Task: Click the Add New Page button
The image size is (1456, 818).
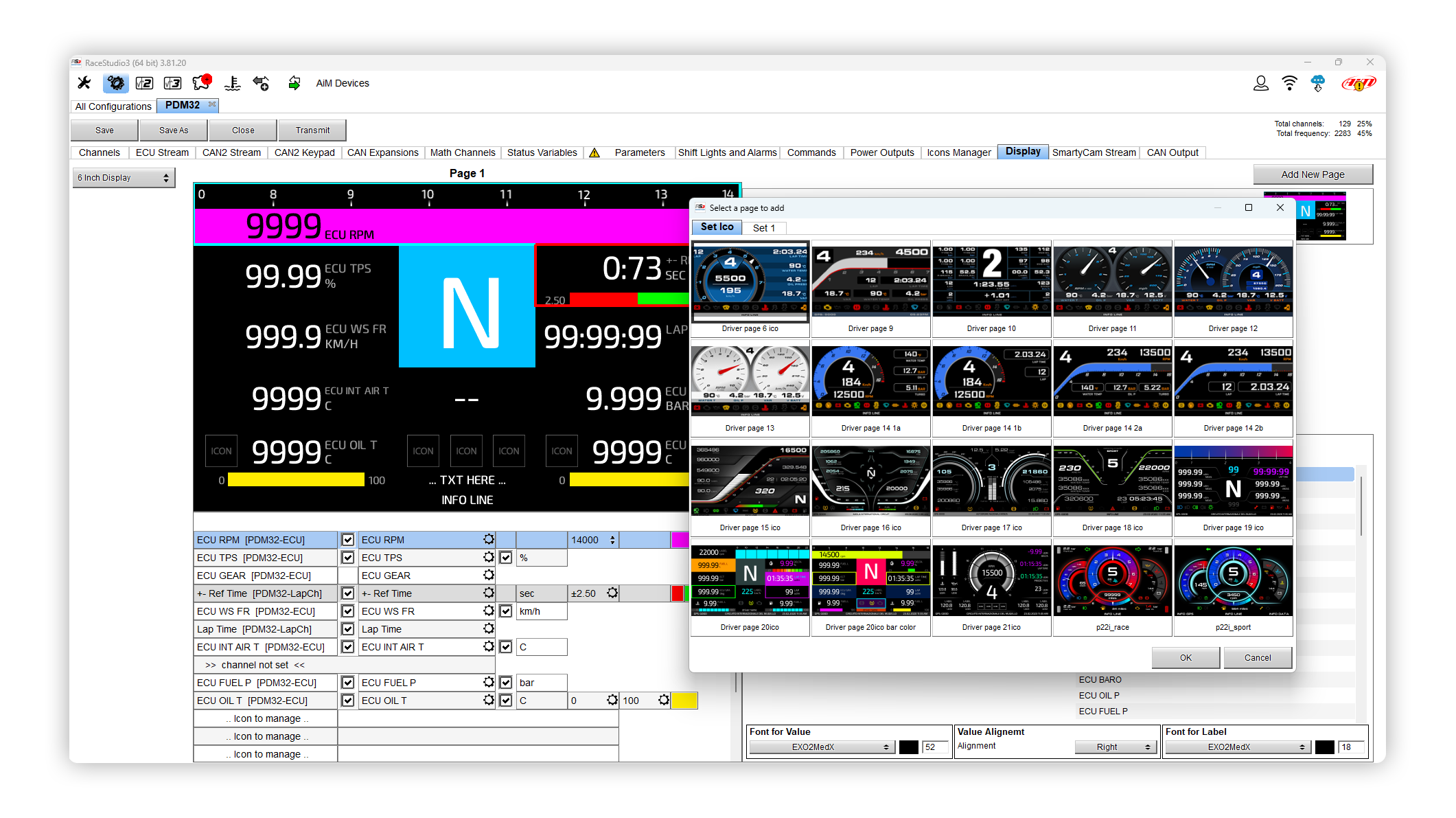Action: [x=1313, y=174]
